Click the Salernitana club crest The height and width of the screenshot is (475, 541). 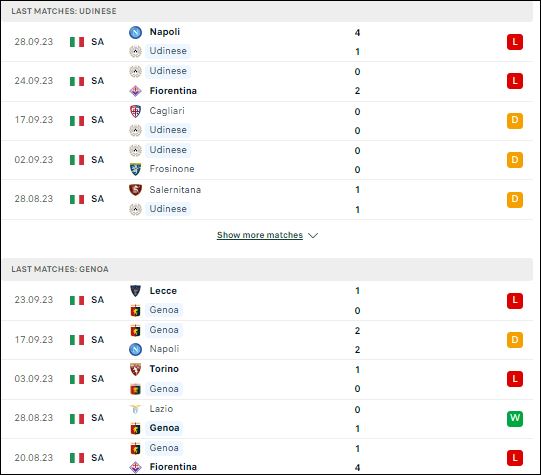[x=135, y=190]
